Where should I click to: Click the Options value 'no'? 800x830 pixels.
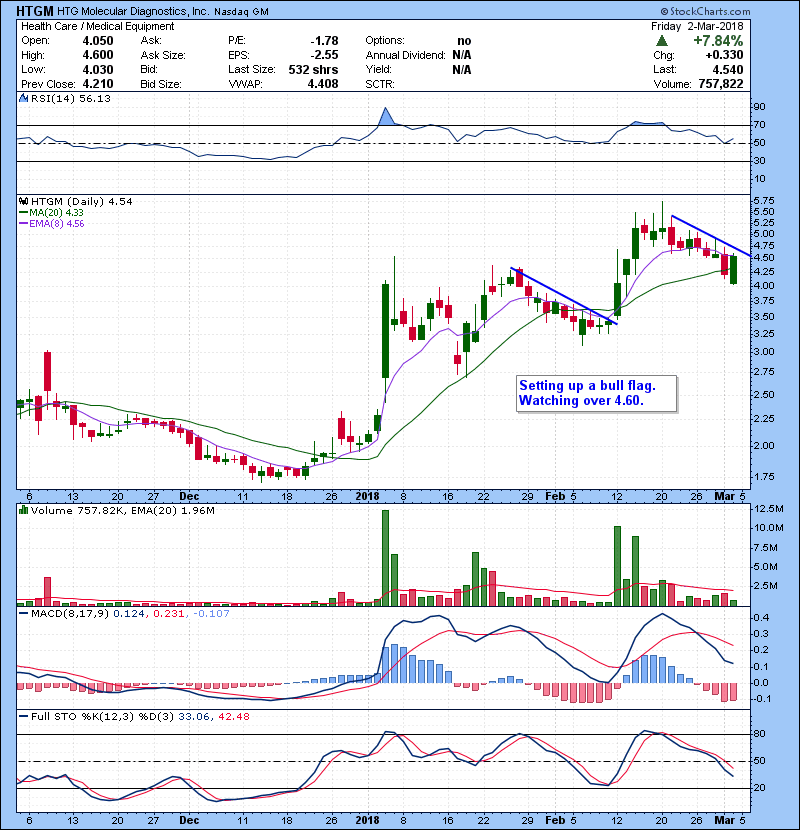click(x=464, y=41)
